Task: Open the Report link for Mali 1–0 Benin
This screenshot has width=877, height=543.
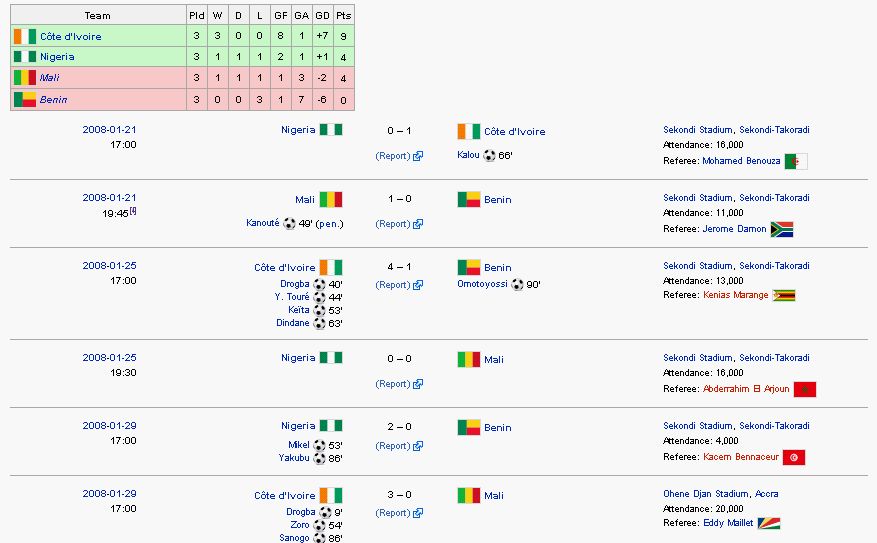Action: coord(393,224)
